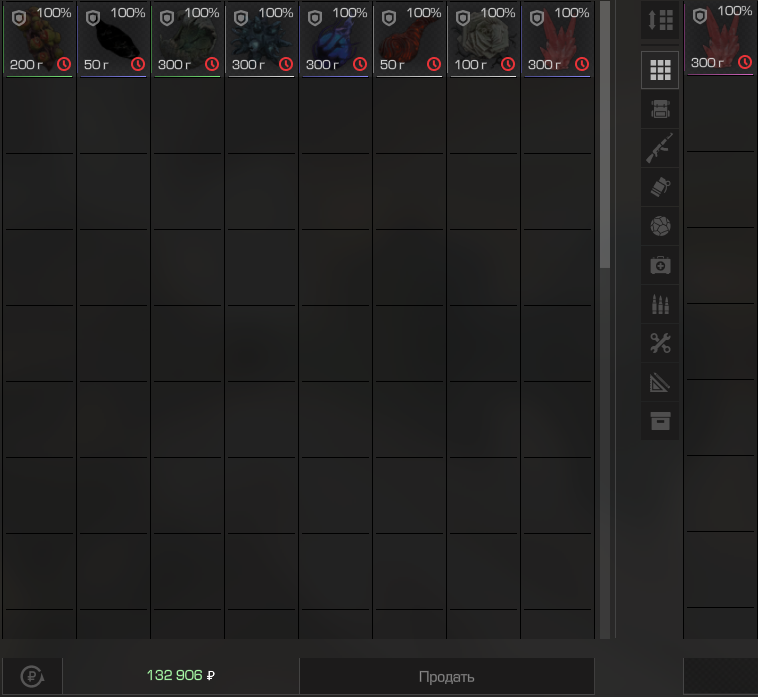758x697 pixels.
Task: Click the ruble refresh icon button
Action: click(32, 676)
